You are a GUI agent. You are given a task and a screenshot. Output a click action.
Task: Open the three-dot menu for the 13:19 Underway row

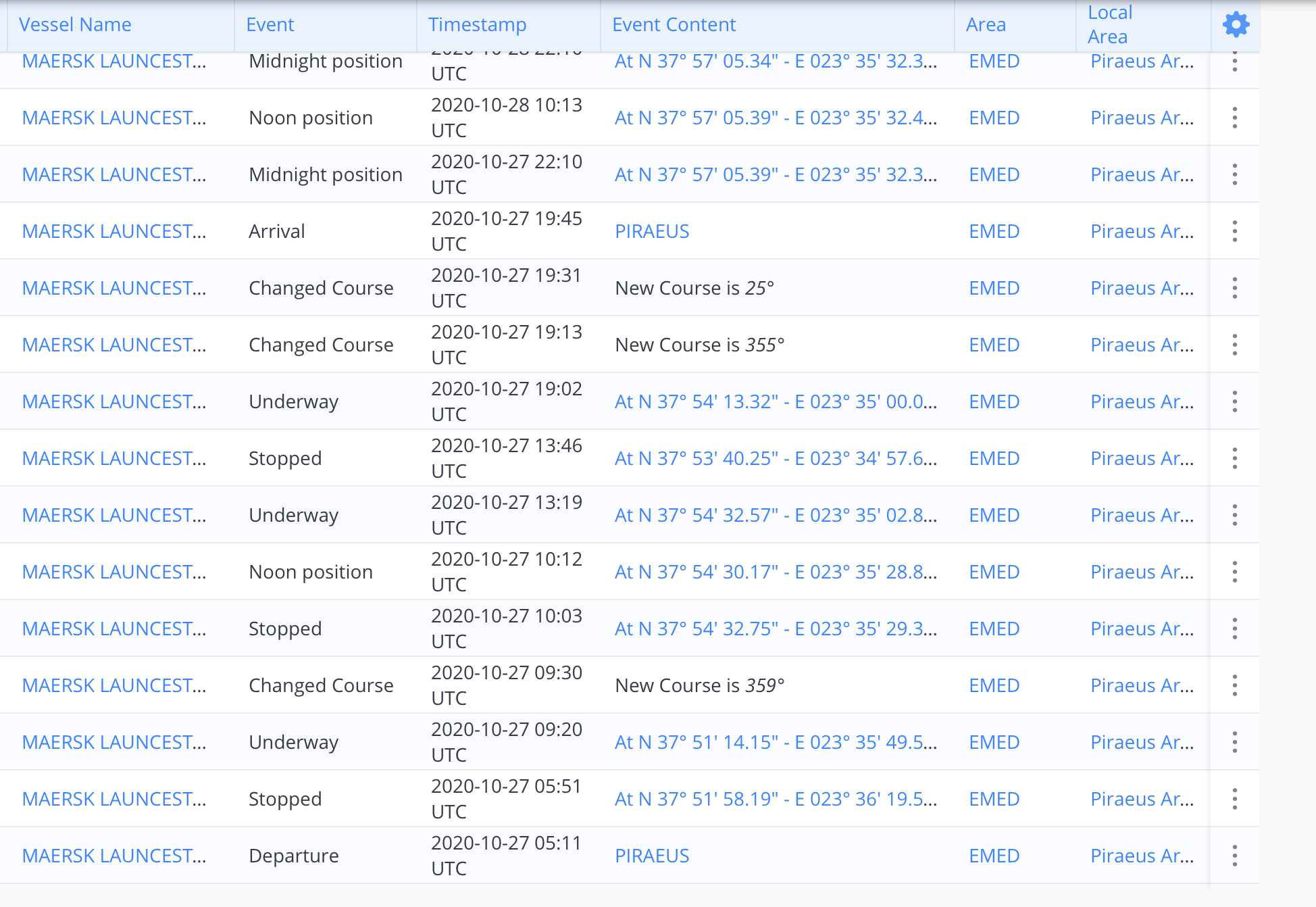pyautogui.click(x=1235, y=515)
